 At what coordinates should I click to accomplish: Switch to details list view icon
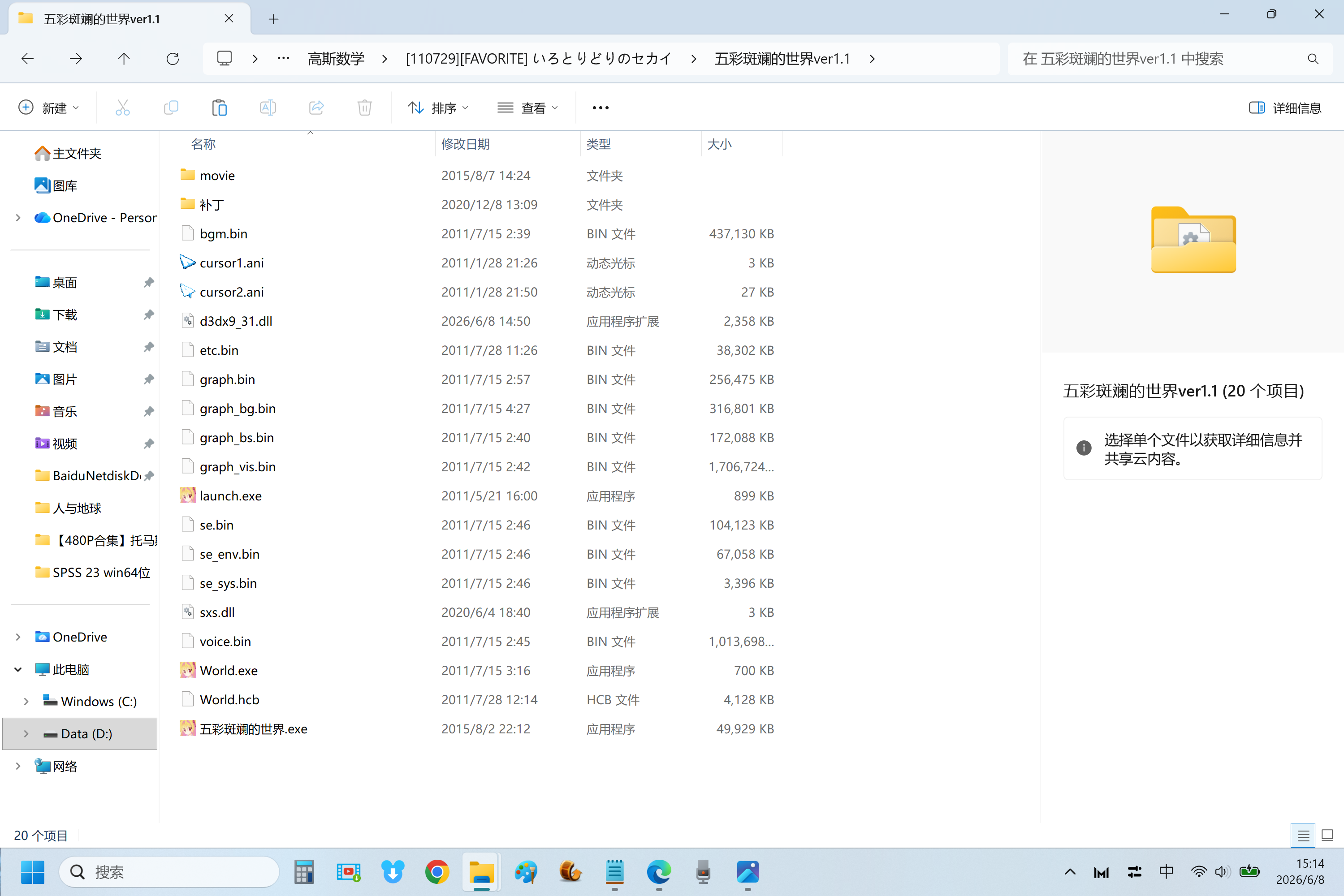coord(1303,836)
